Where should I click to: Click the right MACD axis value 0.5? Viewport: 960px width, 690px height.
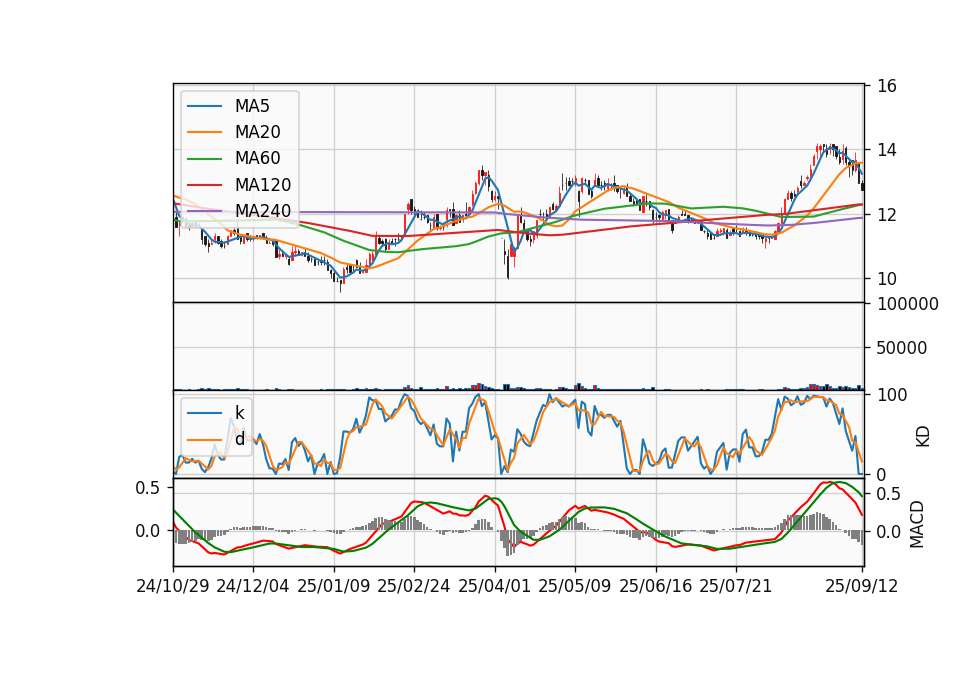pos(889,495)
